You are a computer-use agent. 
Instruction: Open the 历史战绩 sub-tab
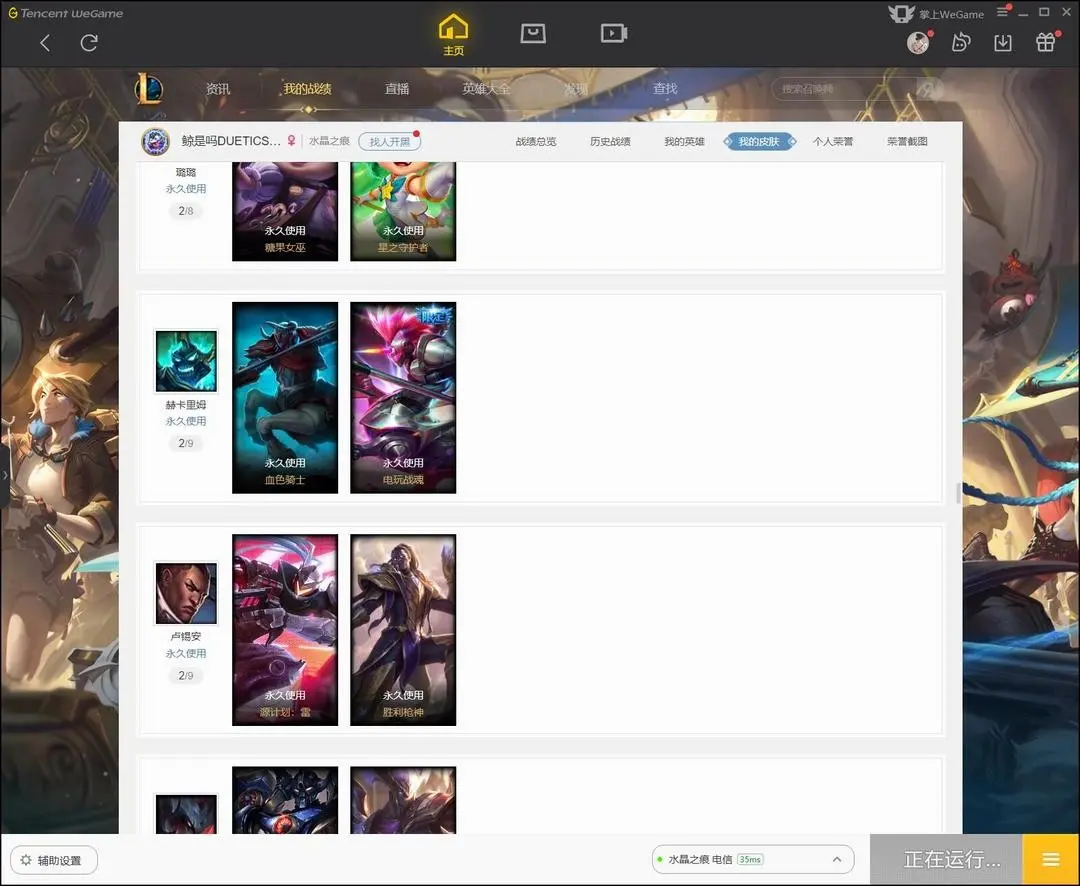click(610, 141)
